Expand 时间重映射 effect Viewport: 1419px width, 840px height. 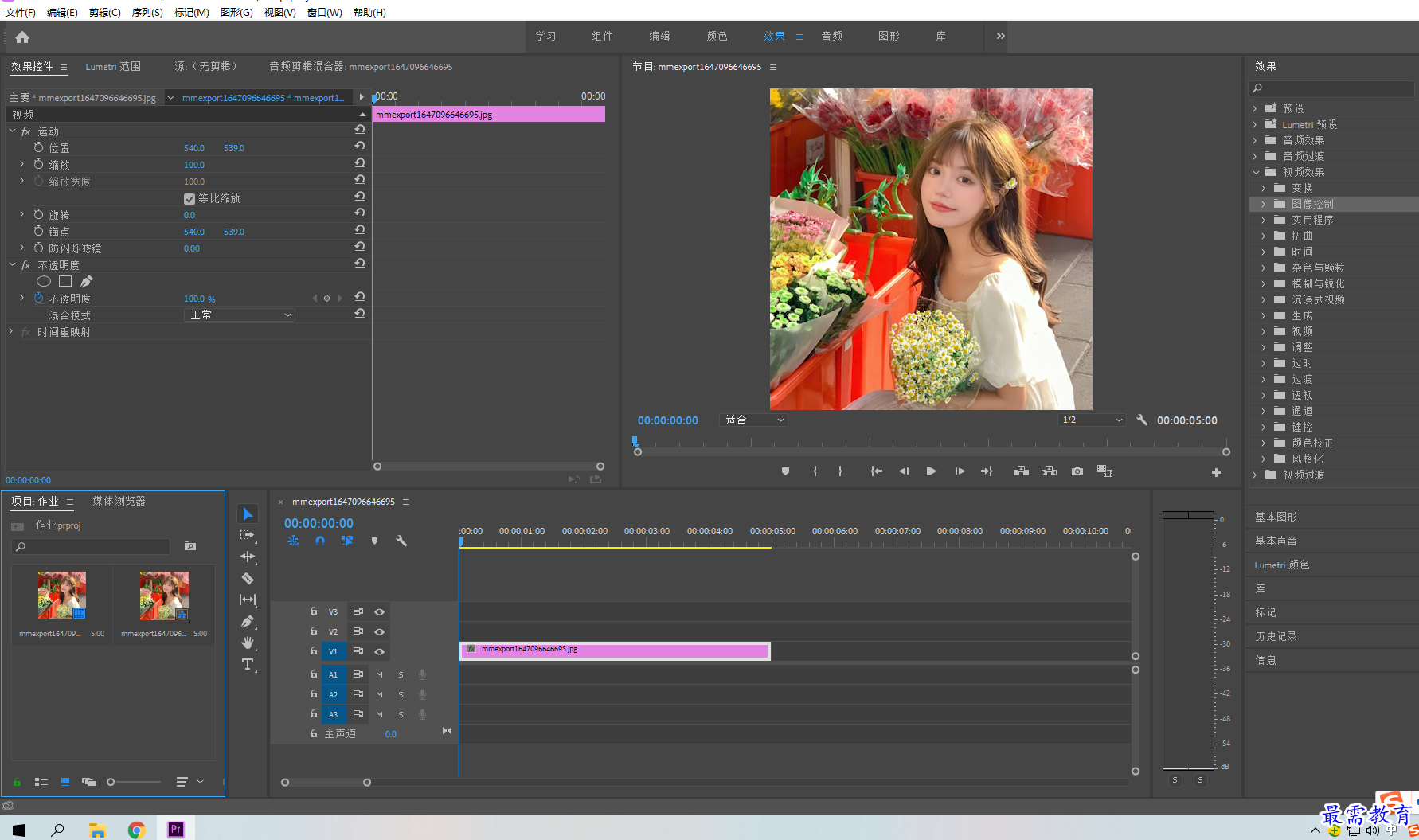[x=10, y=331]
